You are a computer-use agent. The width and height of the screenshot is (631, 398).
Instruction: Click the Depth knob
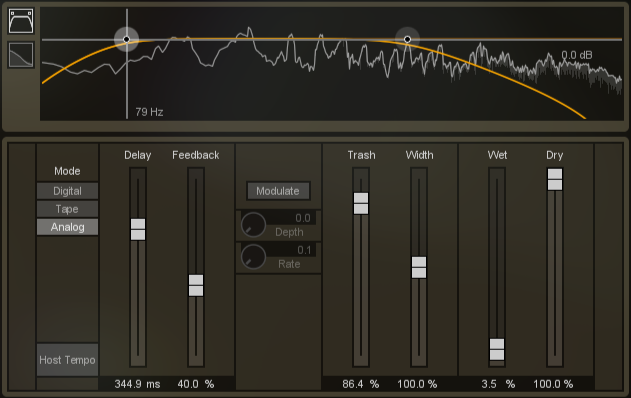(253, 225)
